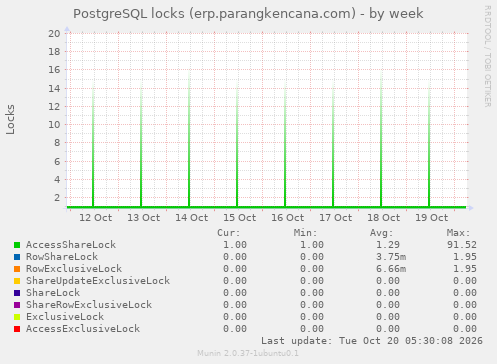Click AccessShareLock max value 91.52
Viewport: 497px width, 364px height.
(x=462, y=245)
